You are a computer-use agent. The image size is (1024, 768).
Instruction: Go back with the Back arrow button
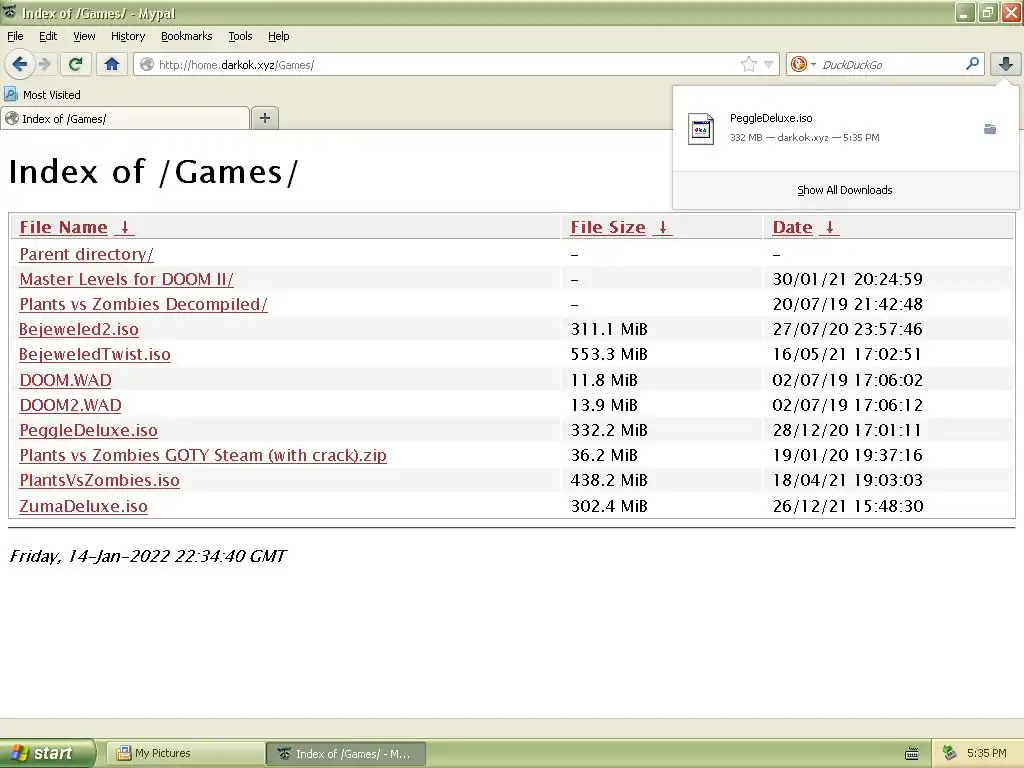[19, 64]
